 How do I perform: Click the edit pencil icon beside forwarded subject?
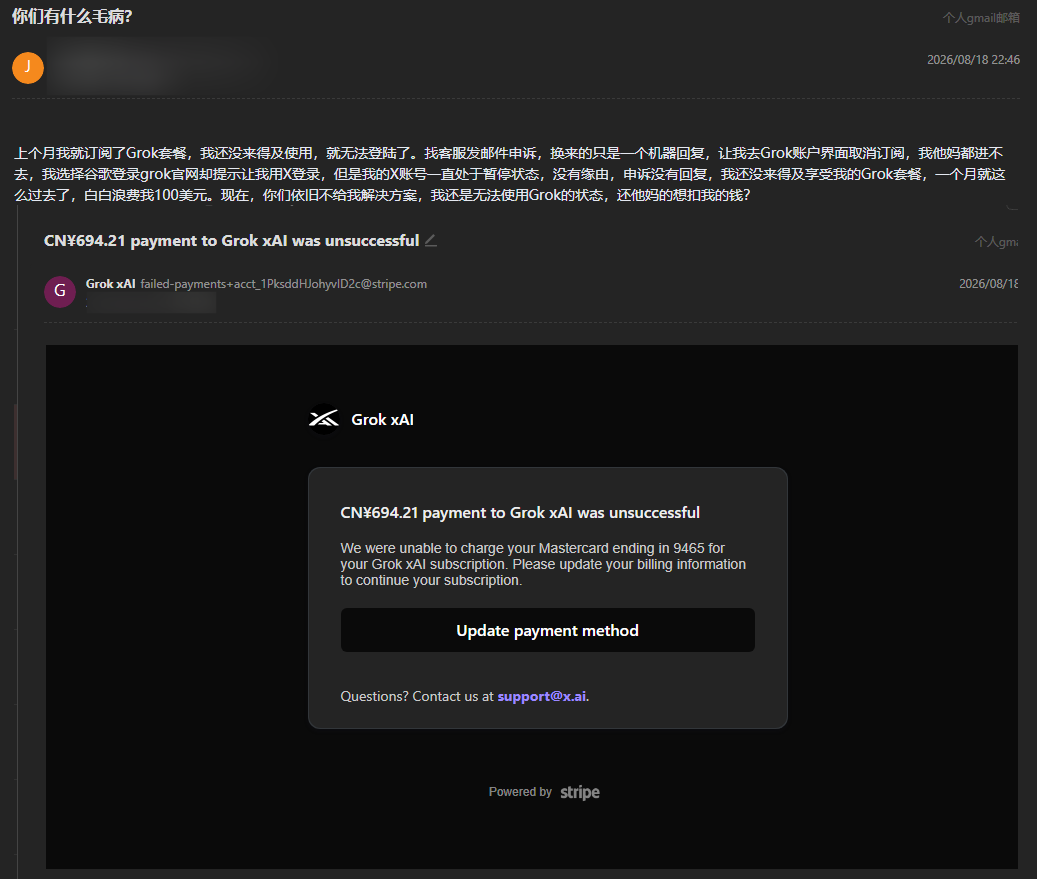pyautogui.click(x=431, y=241)
